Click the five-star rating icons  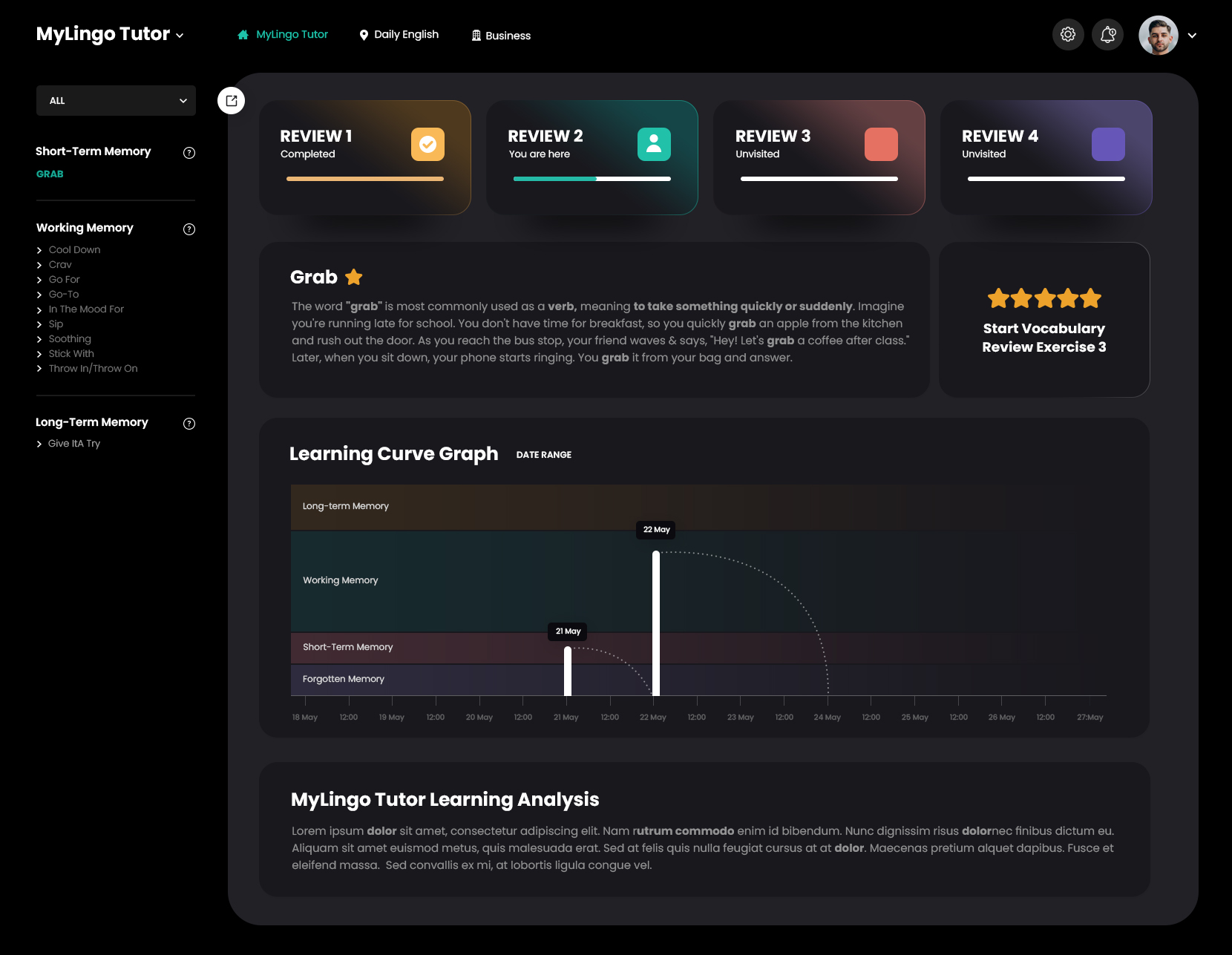click(1044, 298)
